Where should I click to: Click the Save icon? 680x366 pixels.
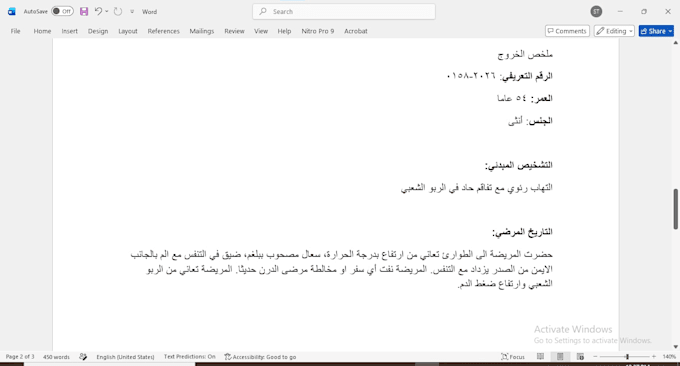pyautogui.click(x=84, y=12)
